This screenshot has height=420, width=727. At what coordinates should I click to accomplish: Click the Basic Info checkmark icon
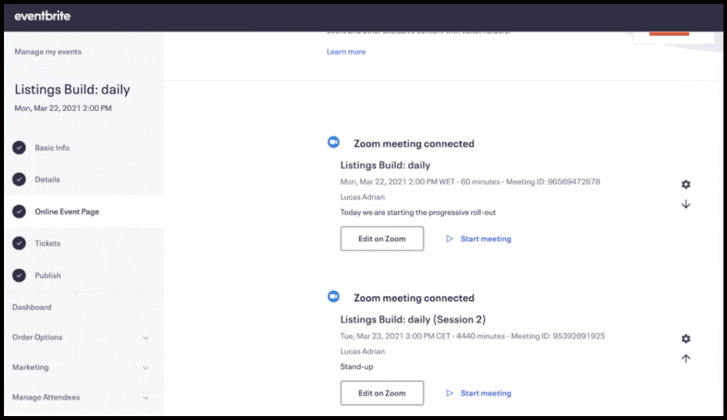[x=19, y=148]
